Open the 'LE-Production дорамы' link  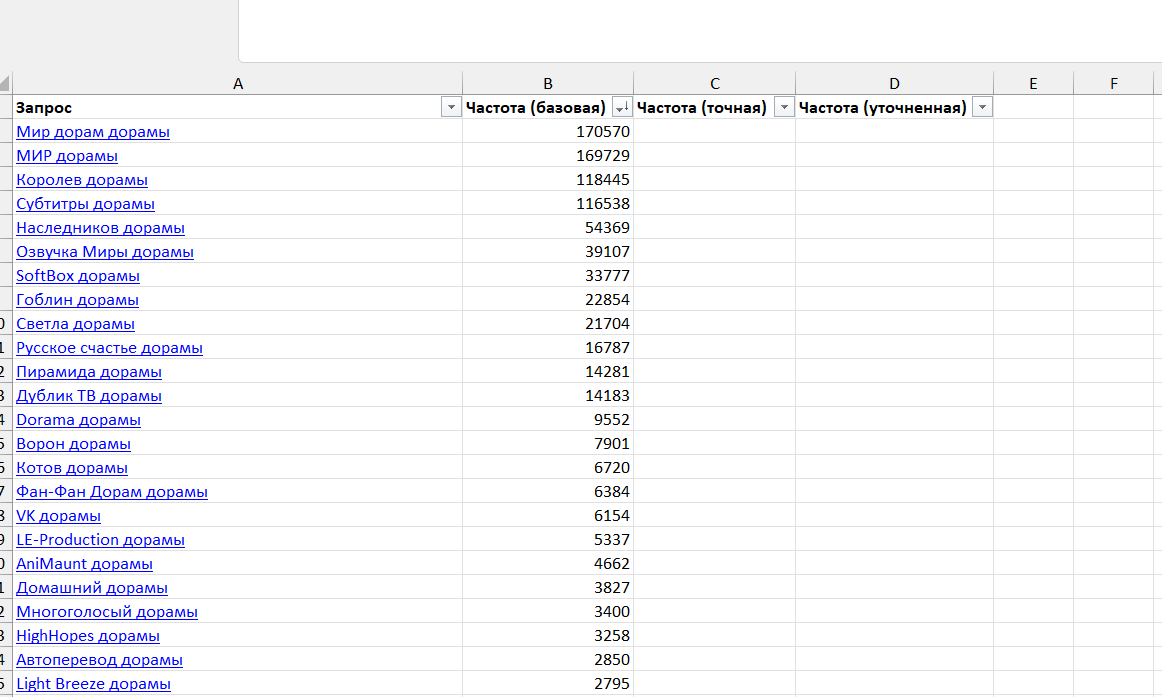coord(100,540)
